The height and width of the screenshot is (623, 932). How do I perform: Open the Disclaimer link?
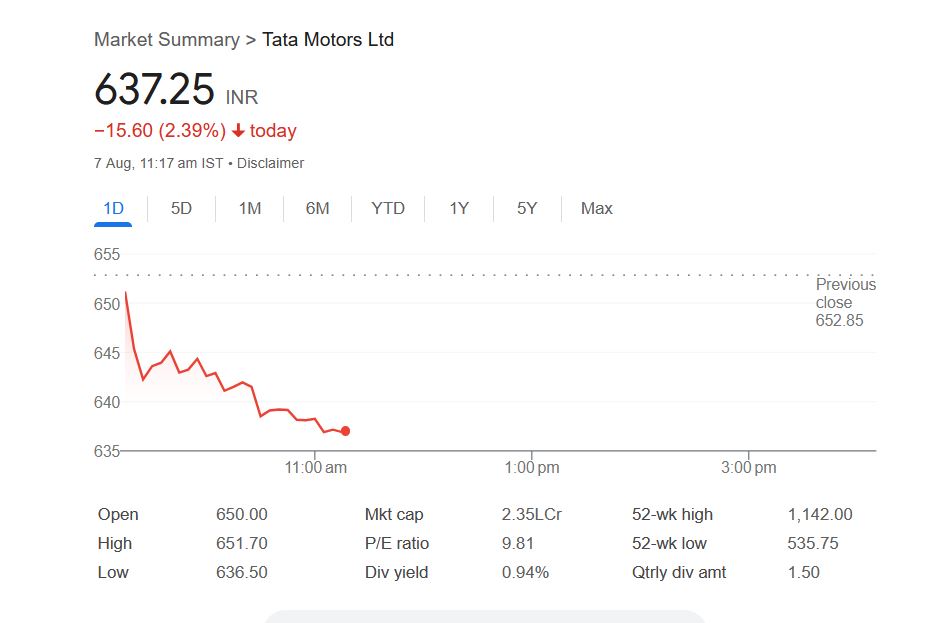270,163
